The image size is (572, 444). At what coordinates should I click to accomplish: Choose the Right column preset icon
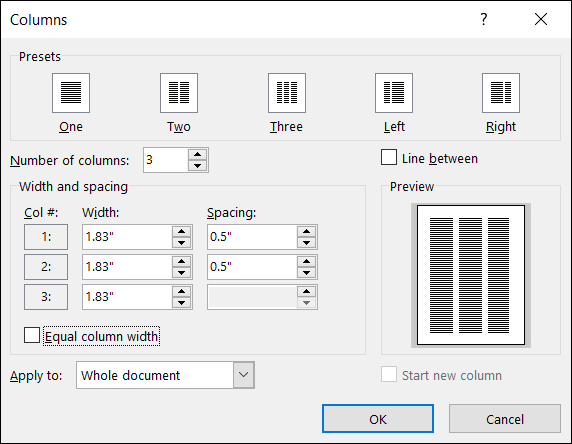(x=501, y=93)
